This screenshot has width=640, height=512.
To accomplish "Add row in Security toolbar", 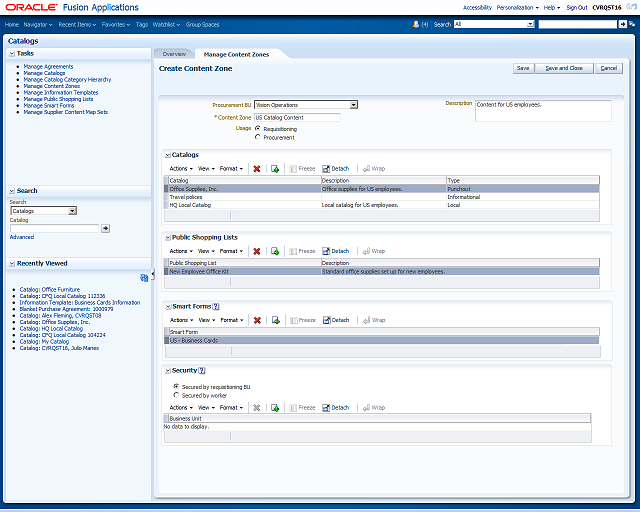I will click(275, 407).
